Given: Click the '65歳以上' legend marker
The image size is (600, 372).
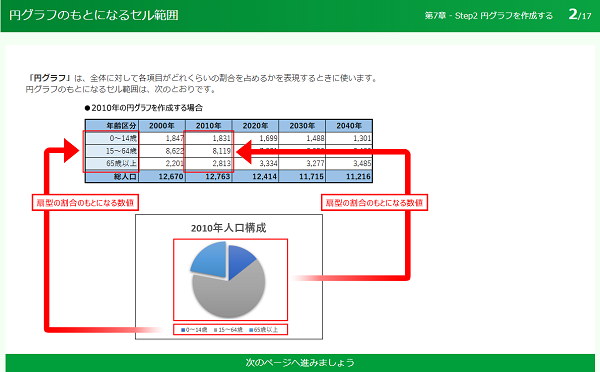Looking at the screenshot, I should click(x=251, y=330).
